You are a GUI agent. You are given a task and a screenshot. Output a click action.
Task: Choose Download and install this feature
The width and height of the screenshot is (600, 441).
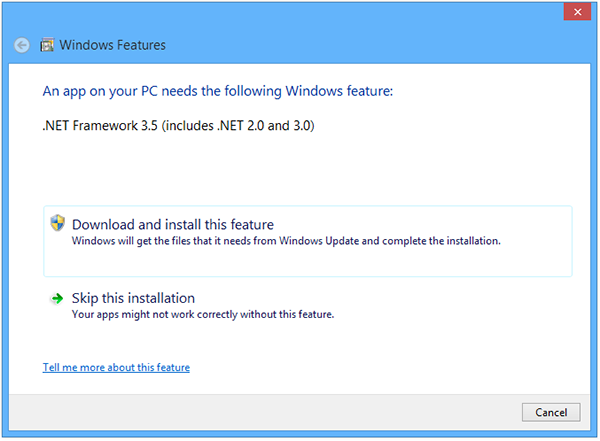[x=308, y=241]
